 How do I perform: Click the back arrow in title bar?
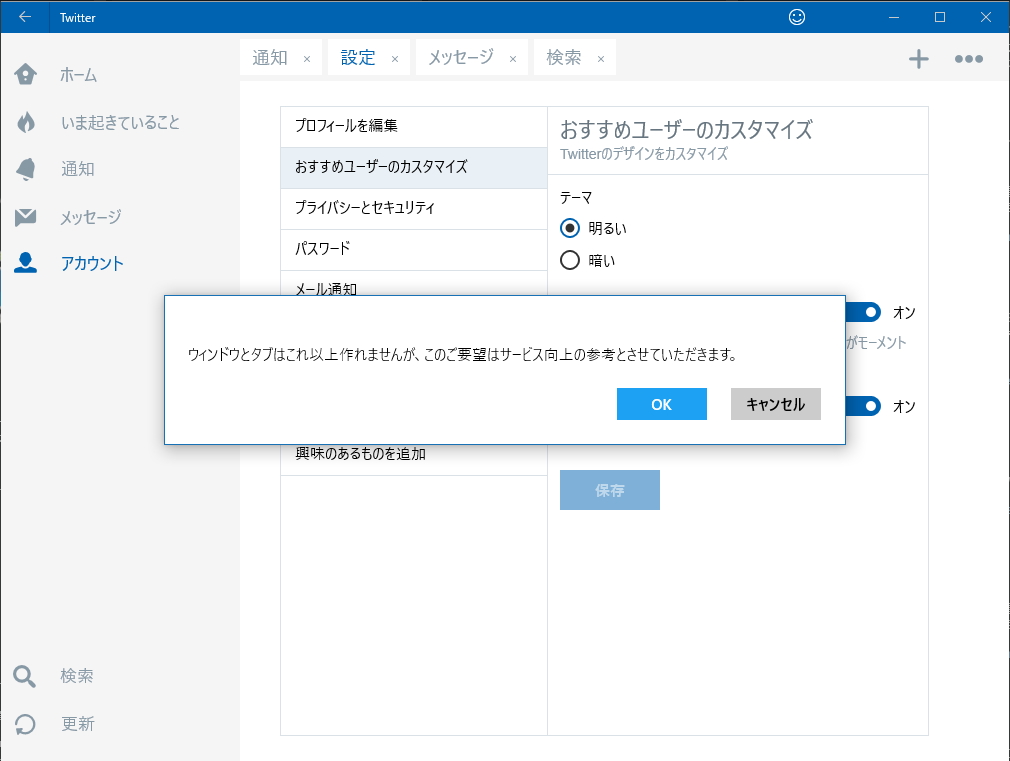pos(25,17)
